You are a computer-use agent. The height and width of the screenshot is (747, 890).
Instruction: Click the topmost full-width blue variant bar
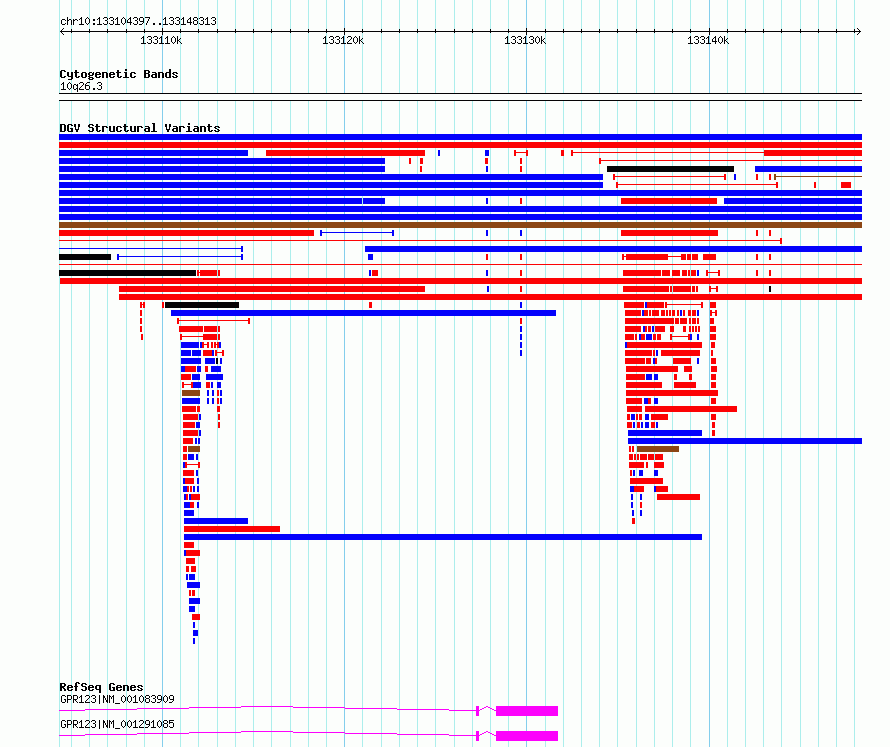(x=460, y=137)
